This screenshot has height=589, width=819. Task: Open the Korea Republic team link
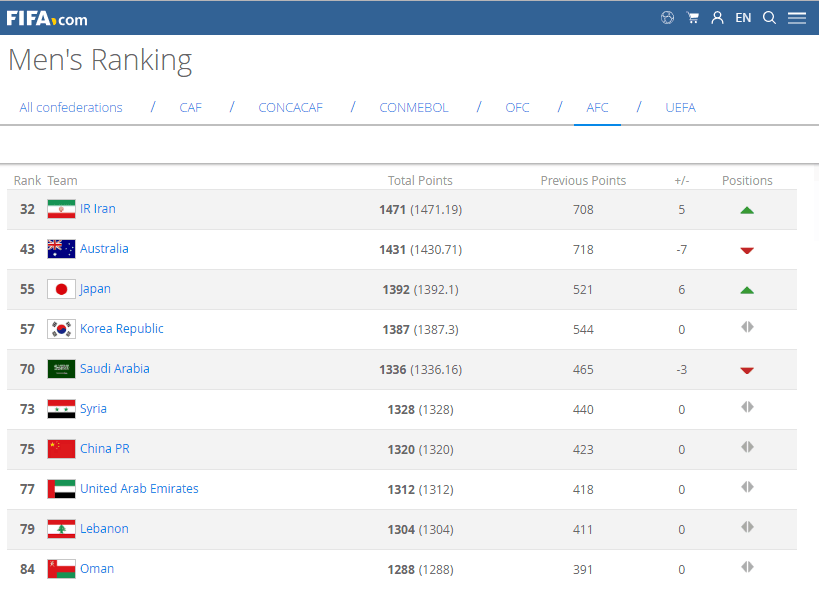pyautogui.click(x=122, y=329)
